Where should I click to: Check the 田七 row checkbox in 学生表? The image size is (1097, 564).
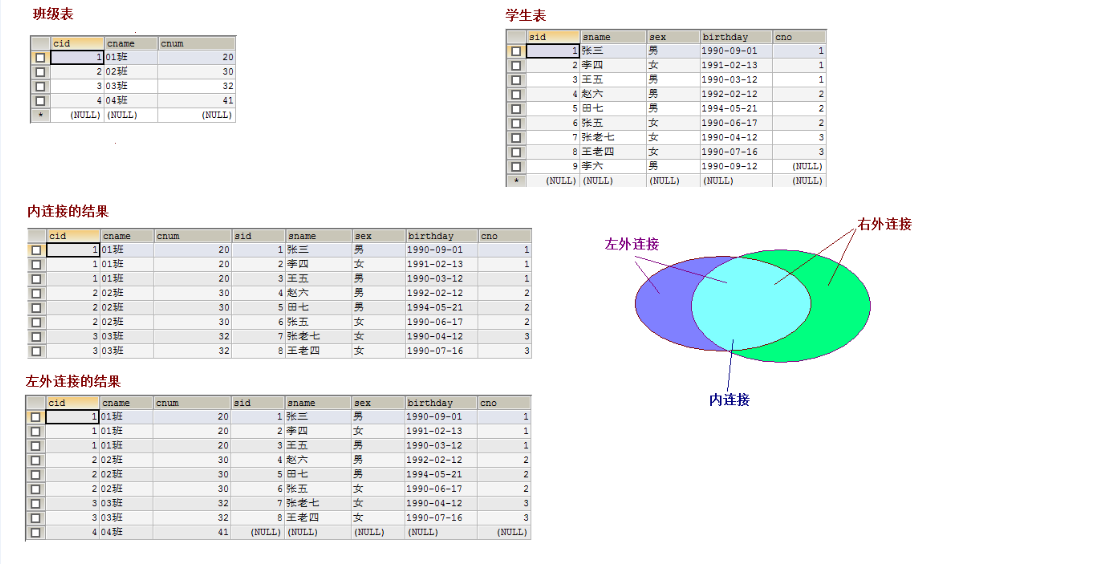516,109
